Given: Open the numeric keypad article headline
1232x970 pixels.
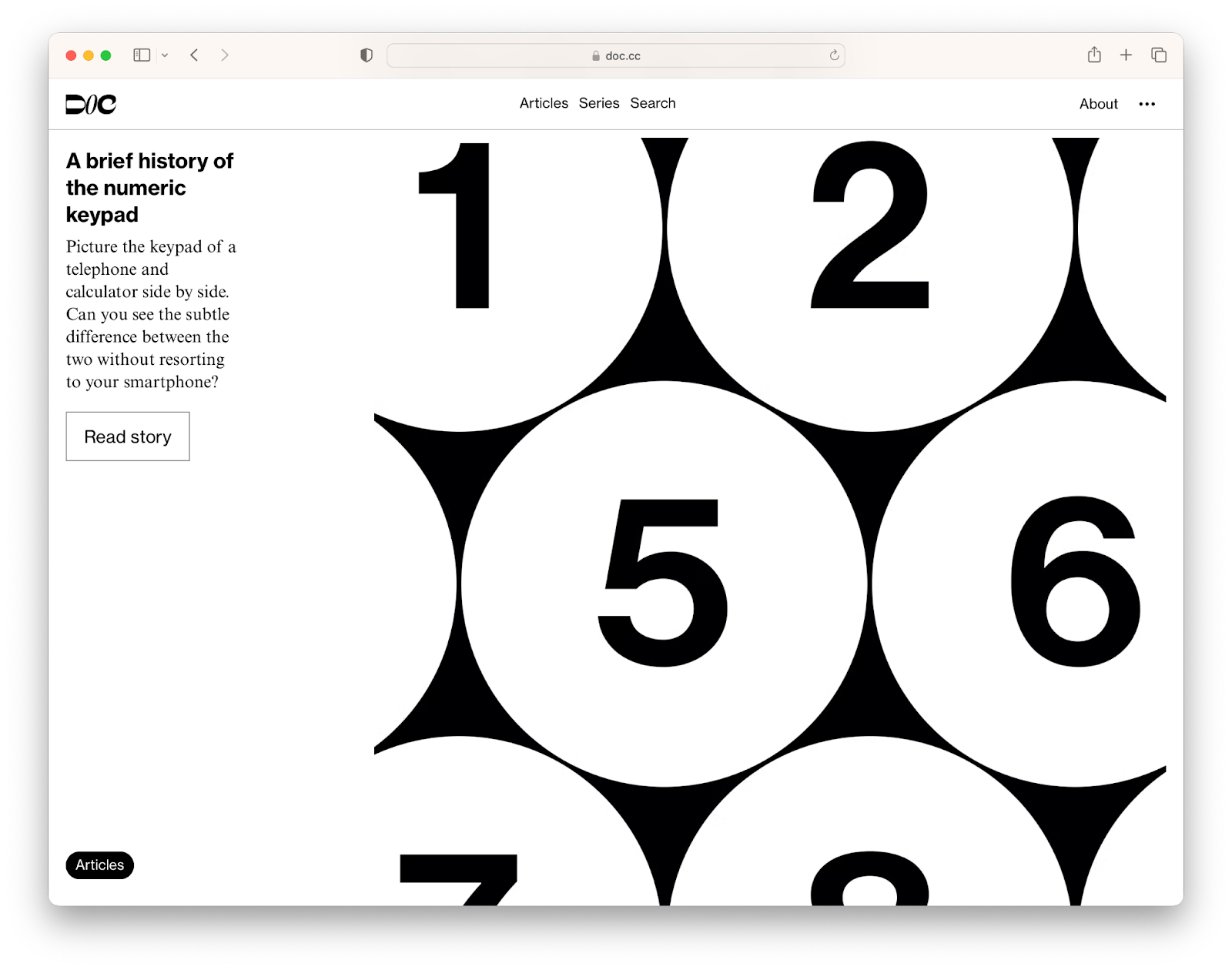Looking at the screenshot, I should (149, 188).
